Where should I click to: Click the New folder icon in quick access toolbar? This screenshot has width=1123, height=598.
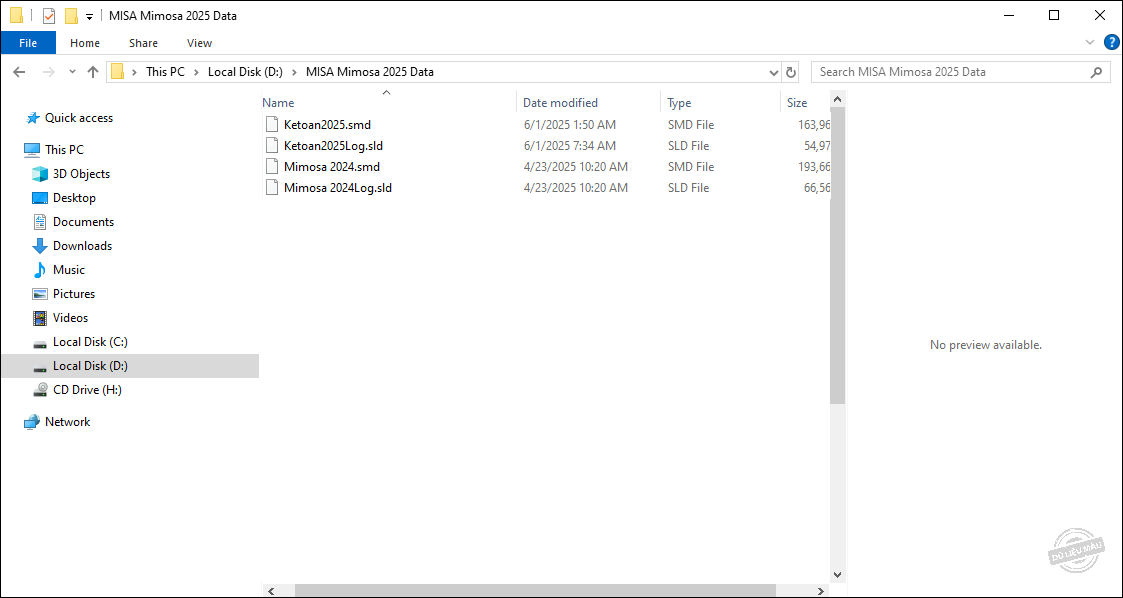click(x=70, y=16)
